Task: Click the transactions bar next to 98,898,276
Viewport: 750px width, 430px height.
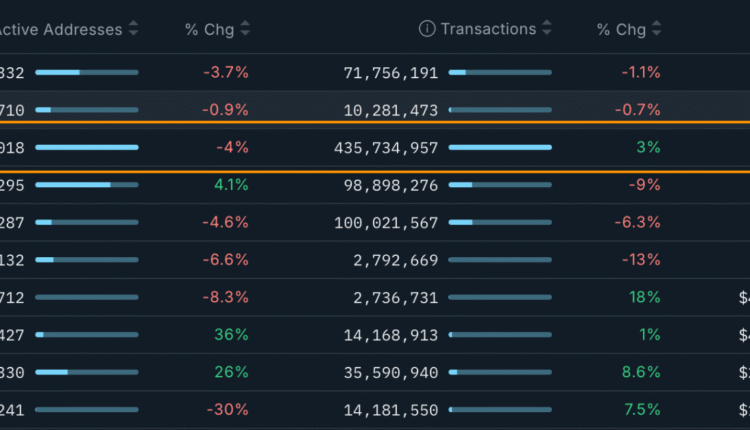Action: pos(500,185)
